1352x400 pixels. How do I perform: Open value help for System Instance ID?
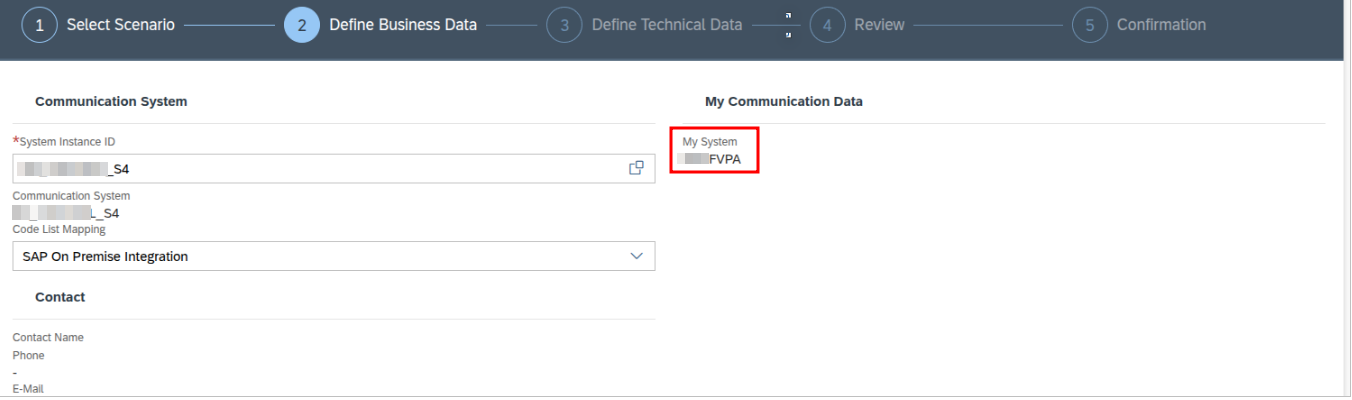(x=635, y=168)
